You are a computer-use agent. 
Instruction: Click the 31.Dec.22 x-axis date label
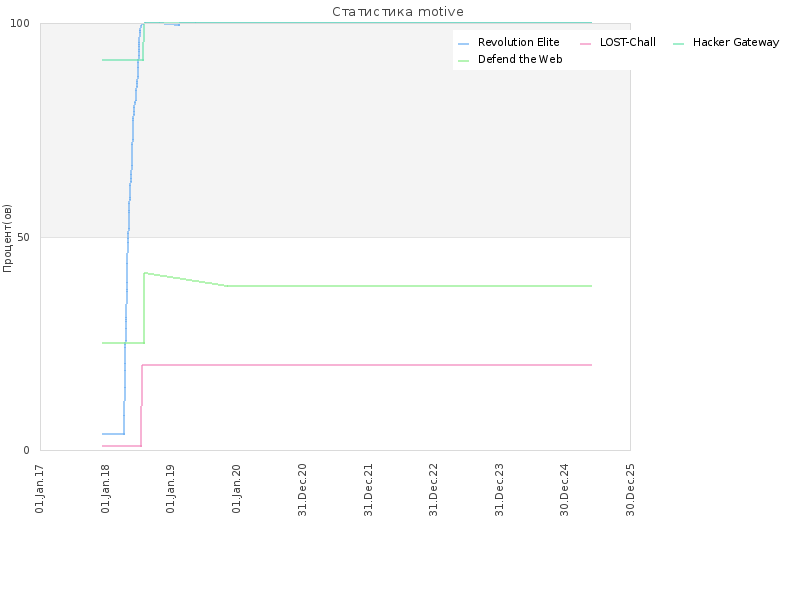pyautogui.click(x=433, y=490)
